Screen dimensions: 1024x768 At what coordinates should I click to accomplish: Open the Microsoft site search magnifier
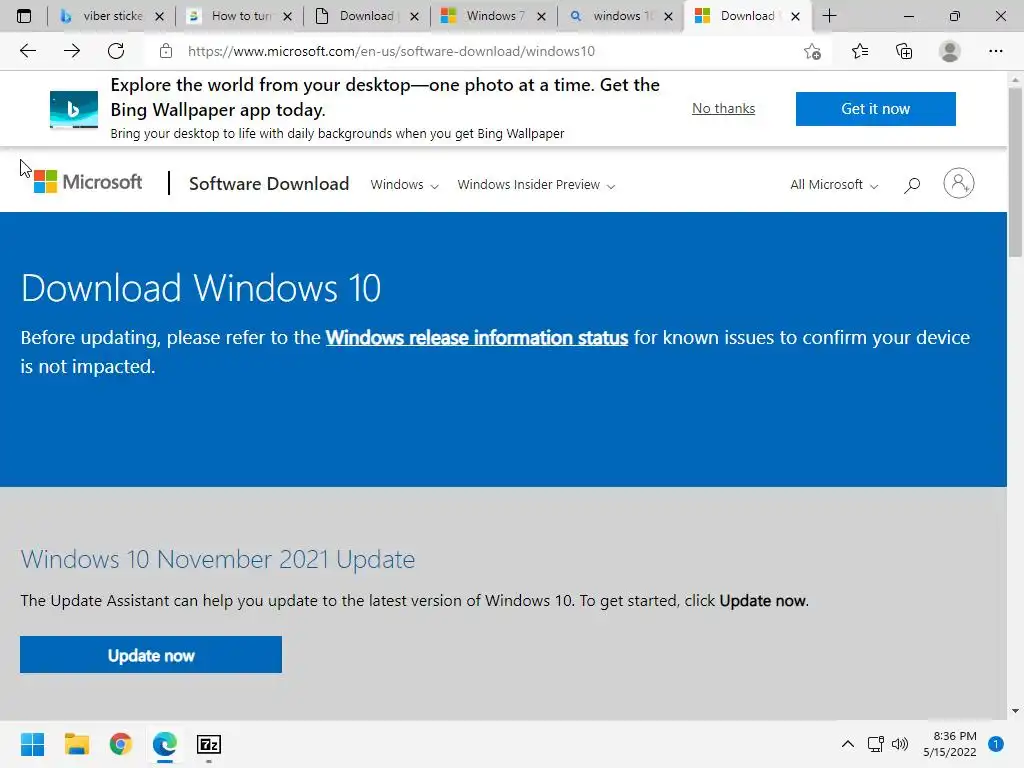click(912, 185)
